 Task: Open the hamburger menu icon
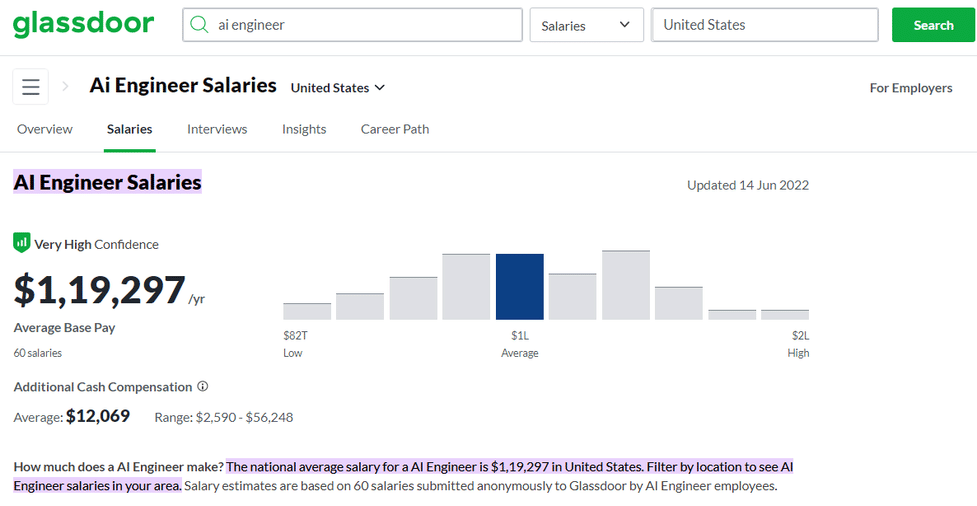[31, 87]
